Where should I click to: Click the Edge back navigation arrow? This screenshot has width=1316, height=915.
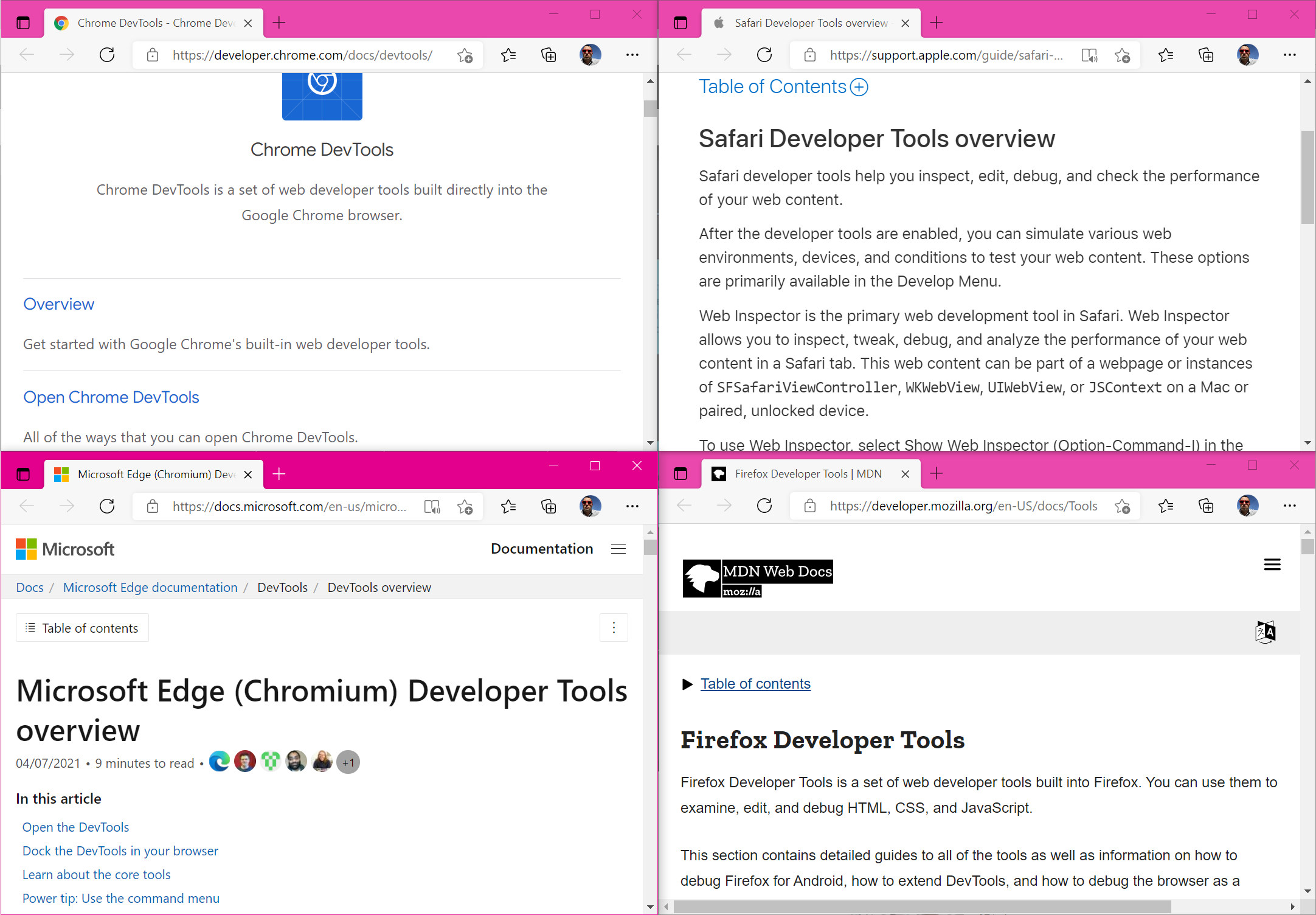pyautogui.click(x=28, y=506)
